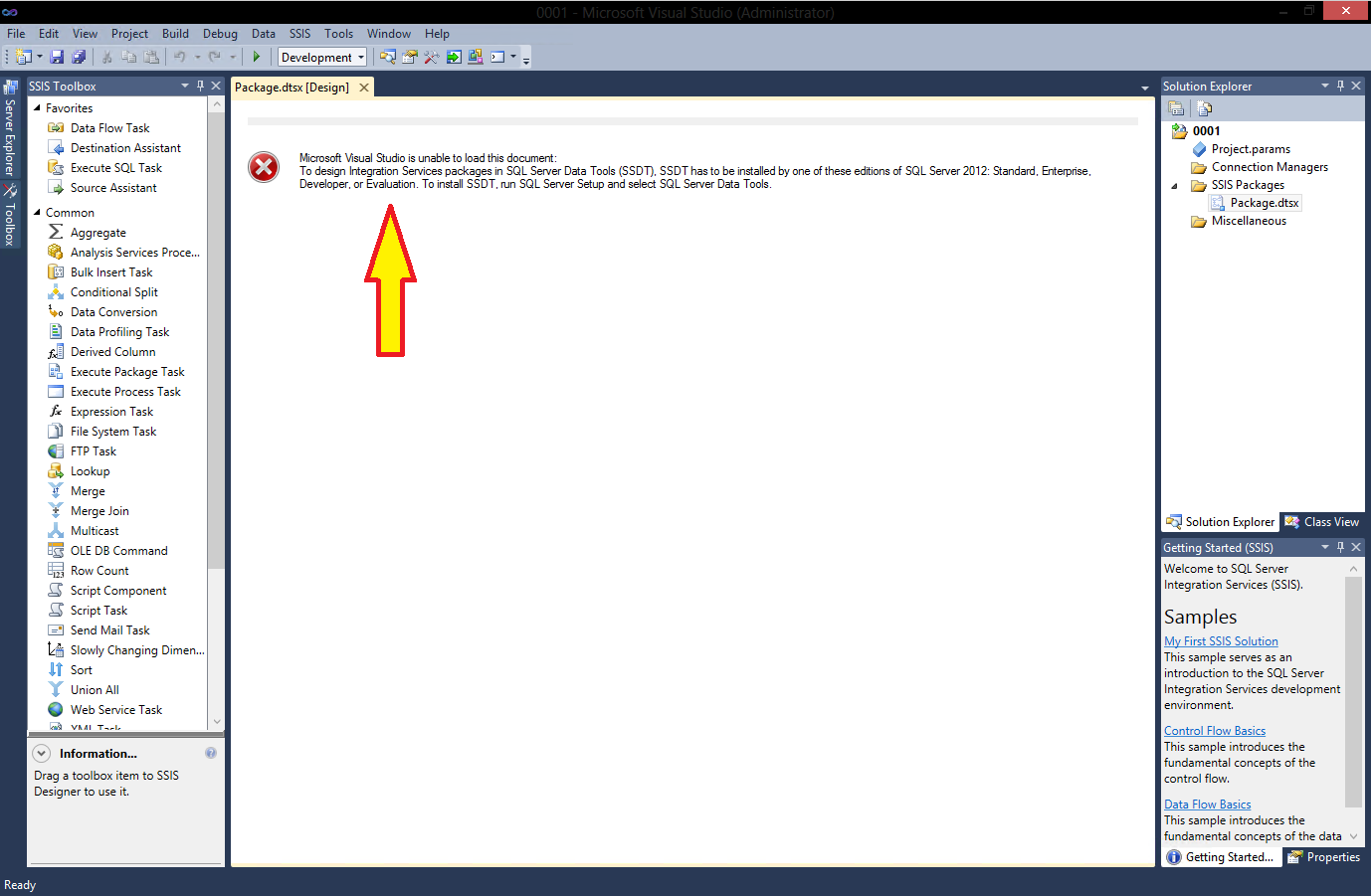
Task: Pin the Solution Explorer panel
Action: (1340, 86)
